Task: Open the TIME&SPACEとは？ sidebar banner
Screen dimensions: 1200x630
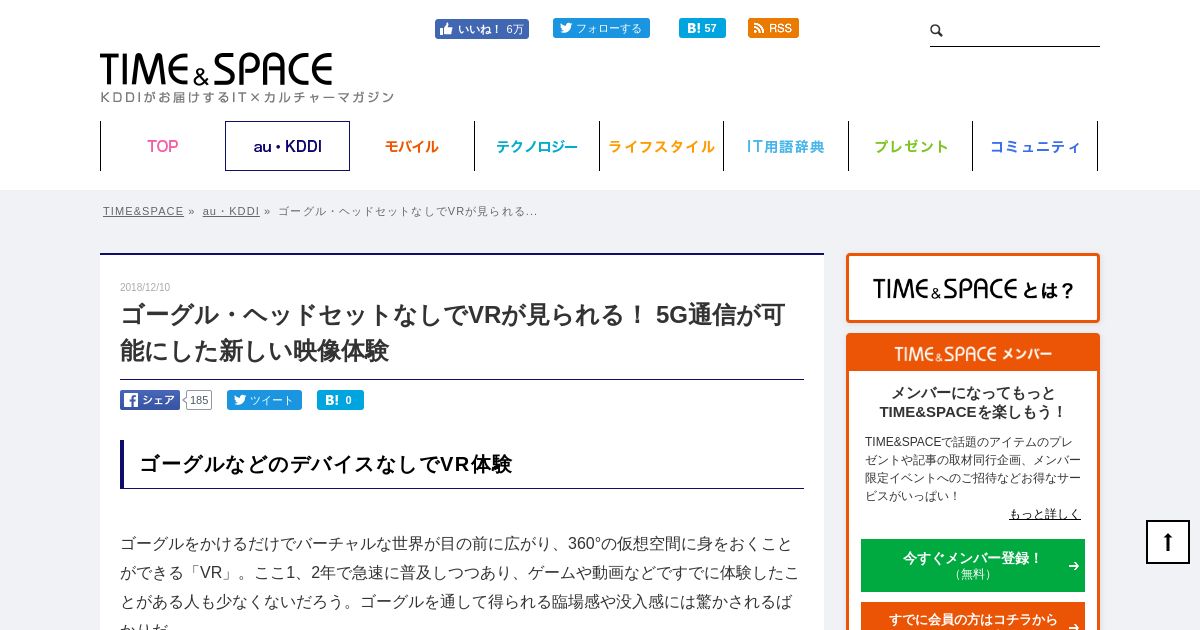Action: (973, 288)
